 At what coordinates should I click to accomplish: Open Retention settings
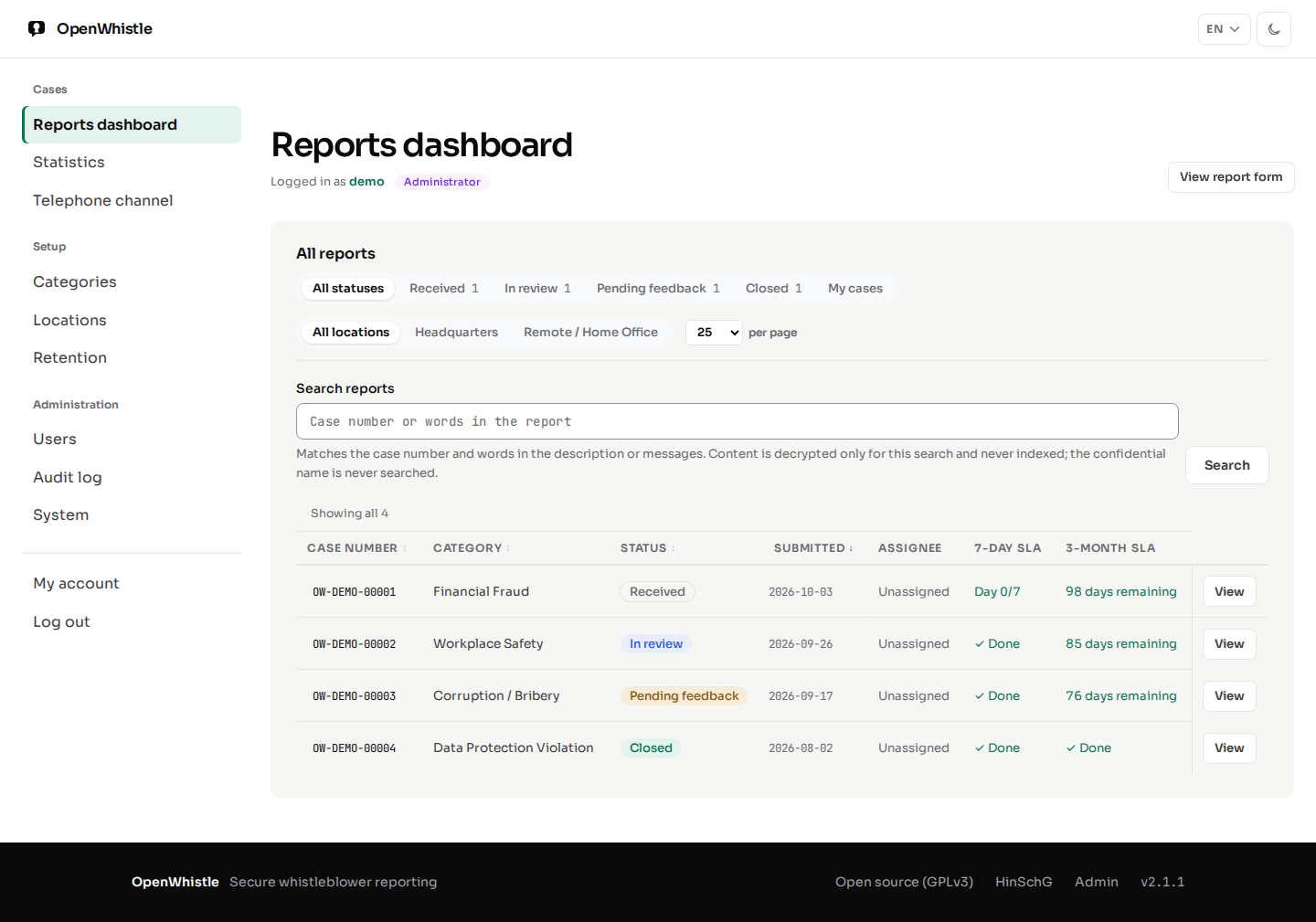132,358
